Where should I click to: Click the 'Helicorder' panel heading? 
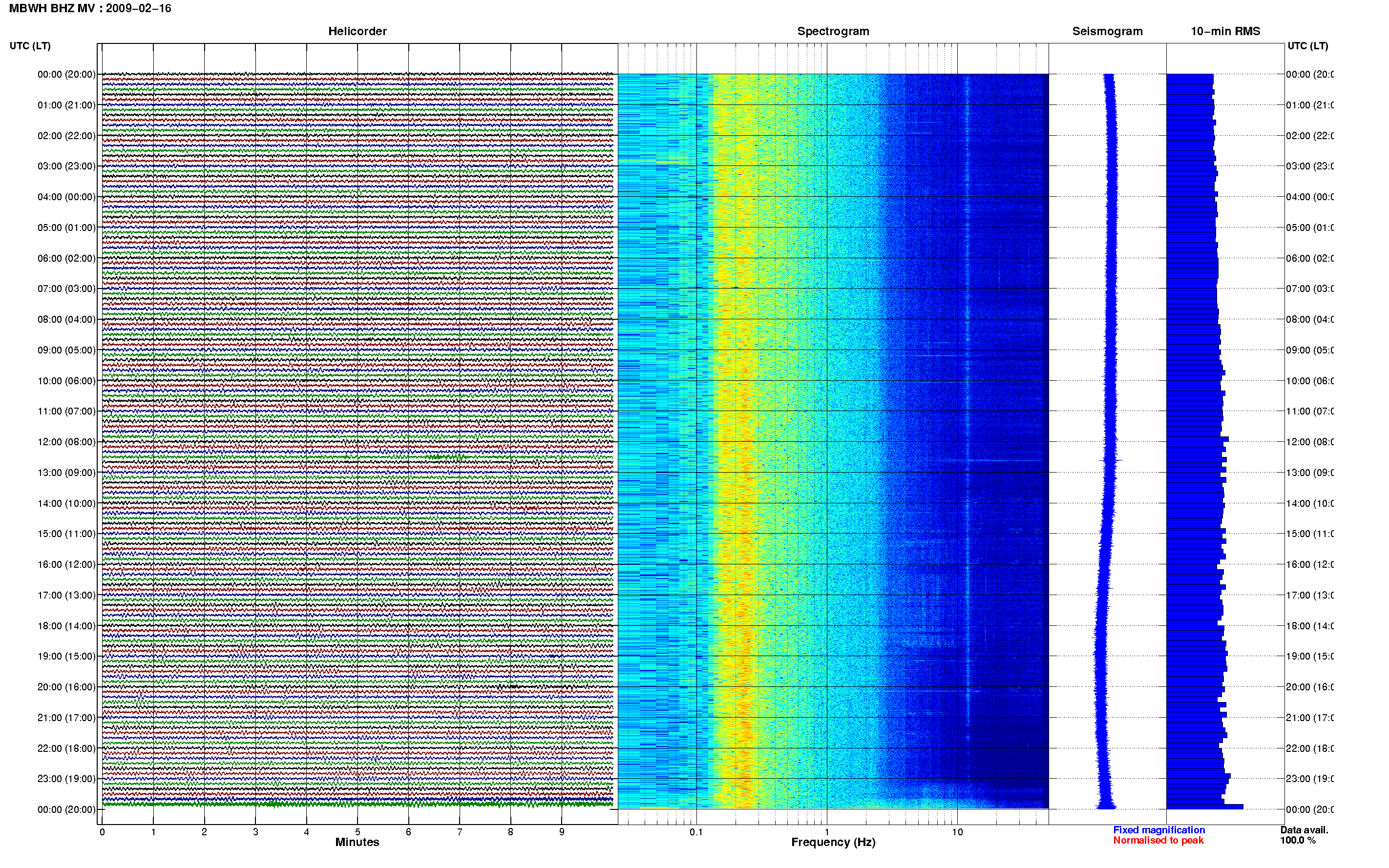pos(357,32)
